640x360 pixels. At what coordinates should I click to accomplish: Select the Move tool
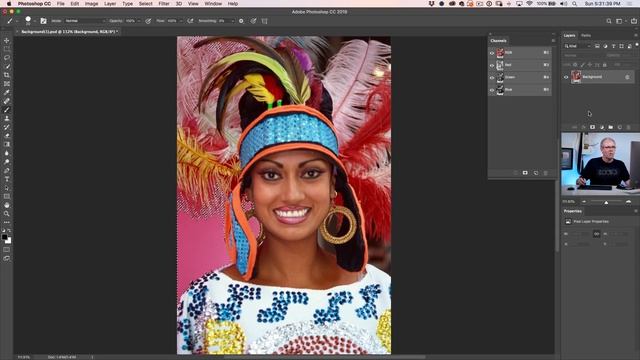[7, 40]
